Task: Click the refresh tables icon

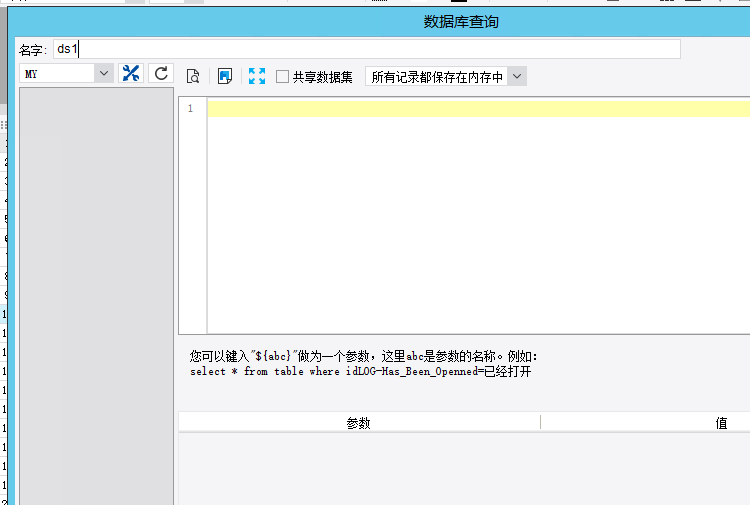Action: click(161, 74)
